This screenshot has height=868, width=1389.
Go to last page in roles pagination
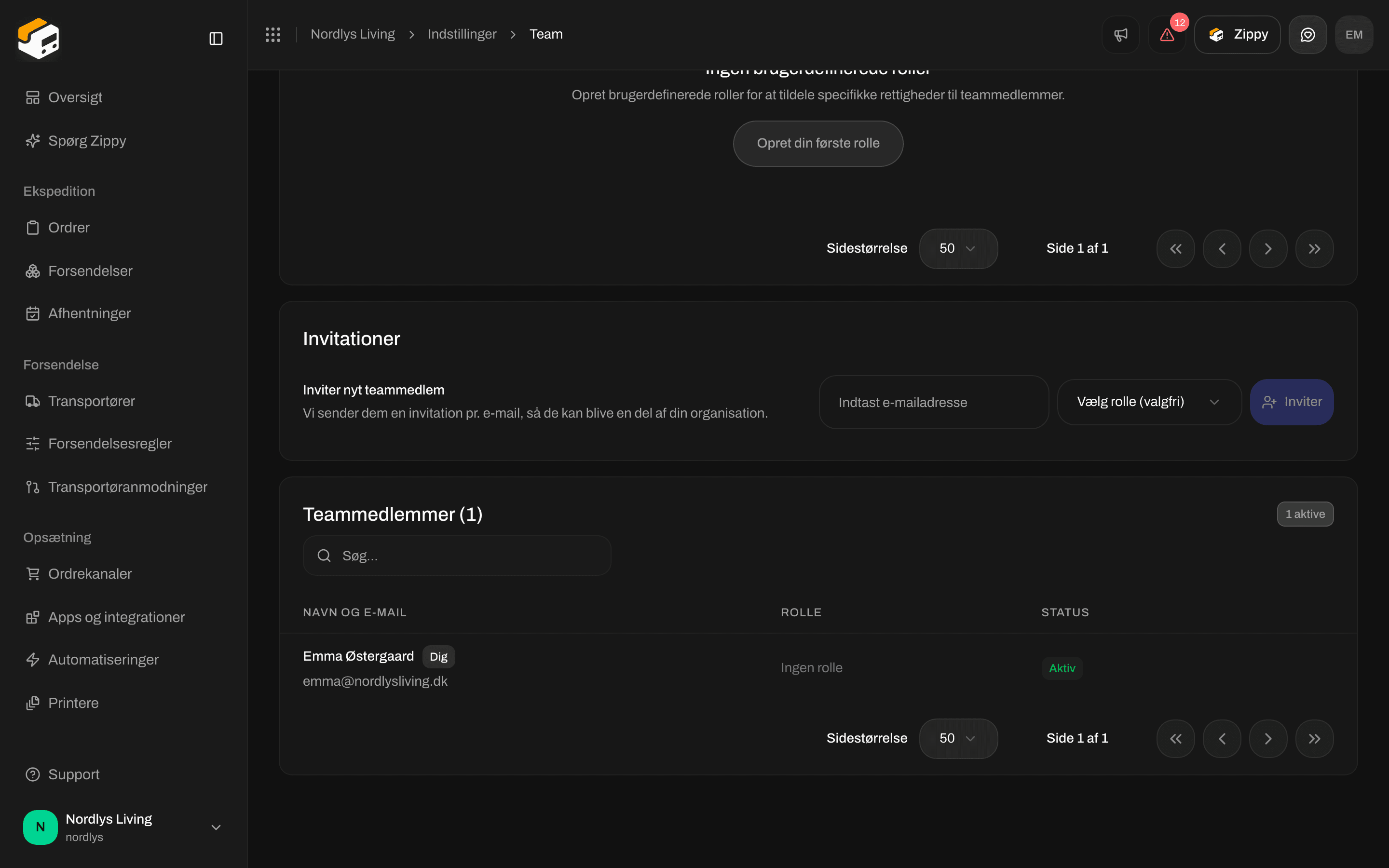click(1314, 248)
